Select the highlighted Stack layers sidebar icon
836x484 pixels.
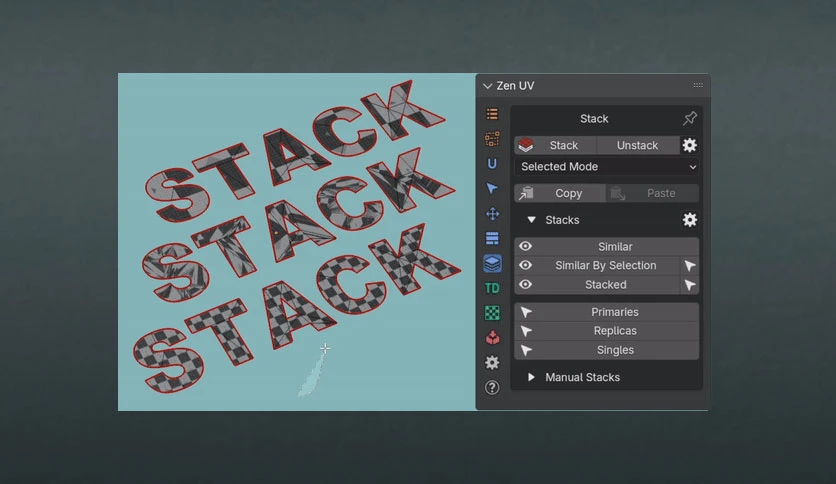point(492,263)
